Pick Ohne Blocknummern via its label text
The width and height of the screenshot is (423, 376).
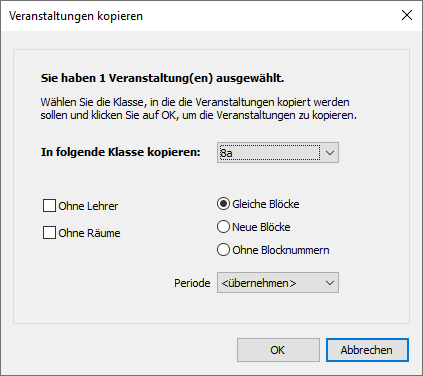(281, 250)
